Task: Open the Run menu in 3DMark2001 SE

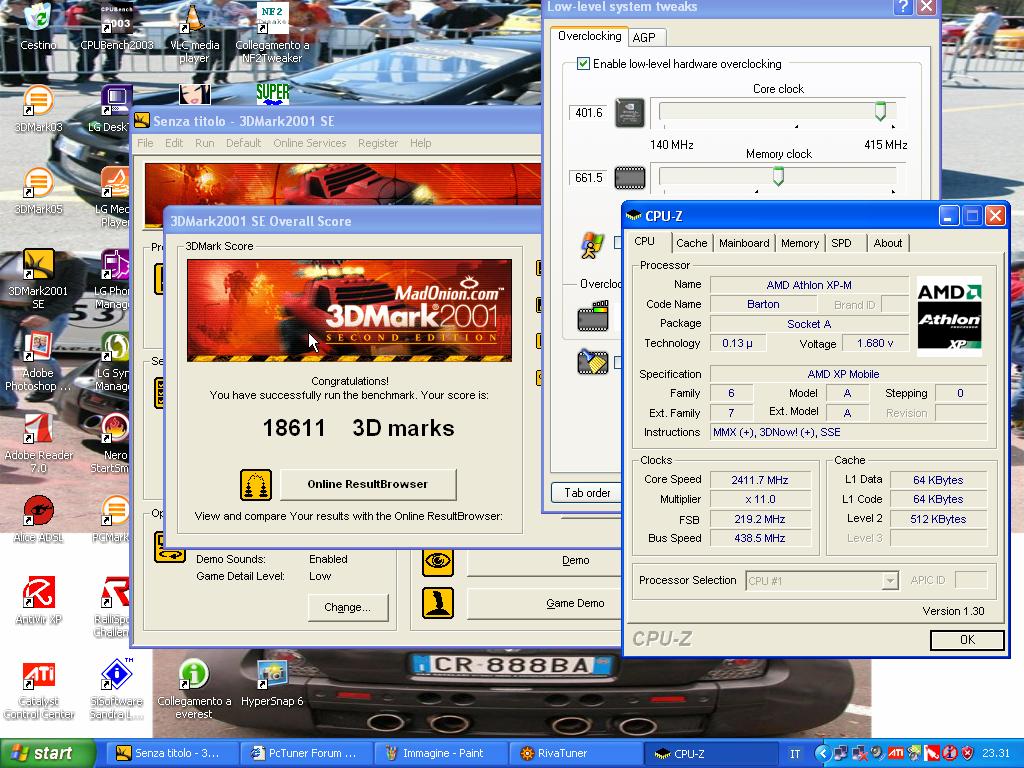Action: click(204, 143)
